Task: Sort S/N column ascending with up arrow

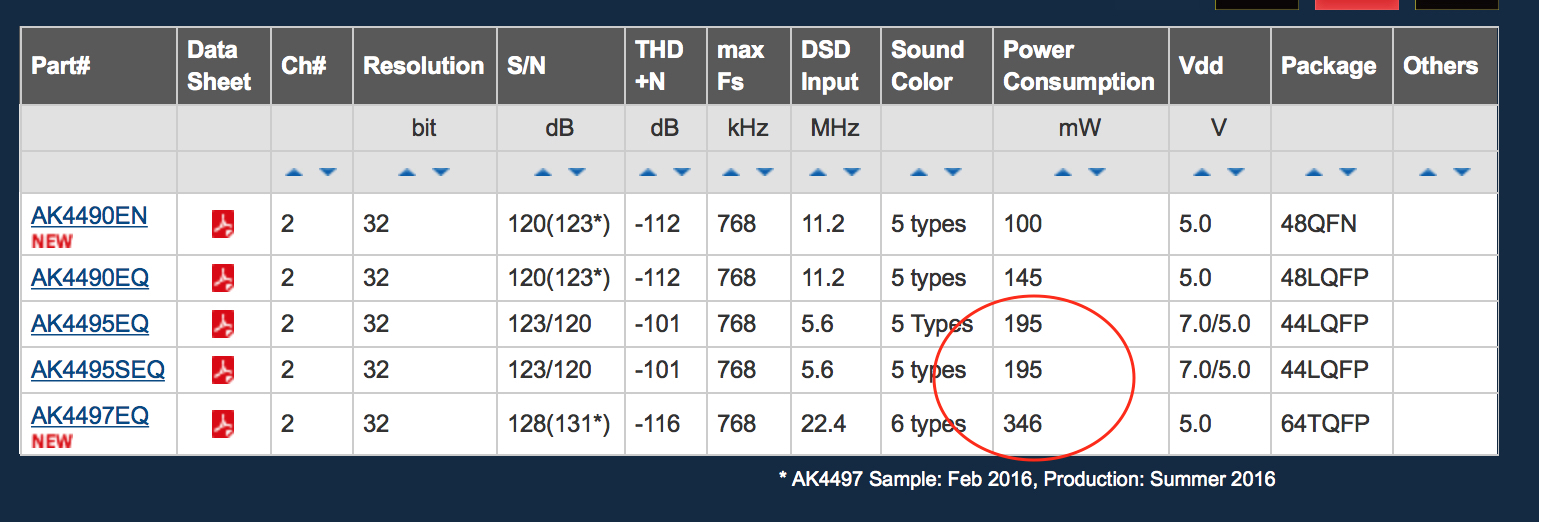Action: [542, 172]
